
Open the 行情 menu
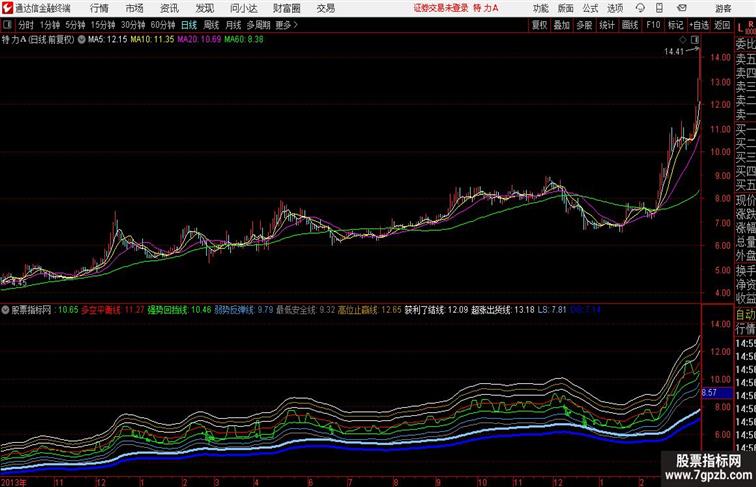[x=99, y=8]
